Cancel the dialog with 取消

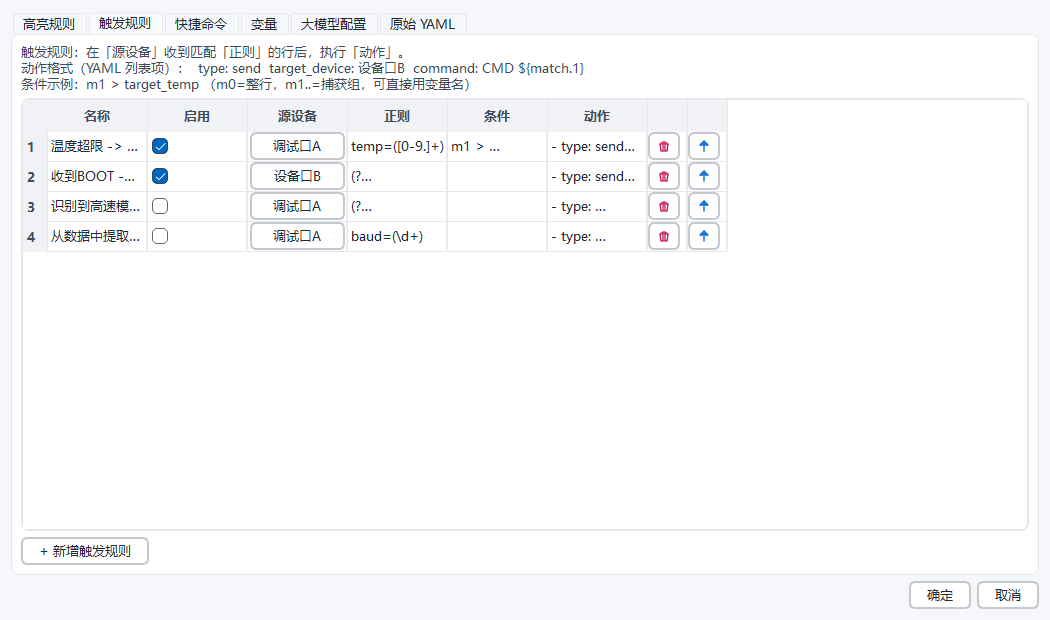coord(1008,595)
